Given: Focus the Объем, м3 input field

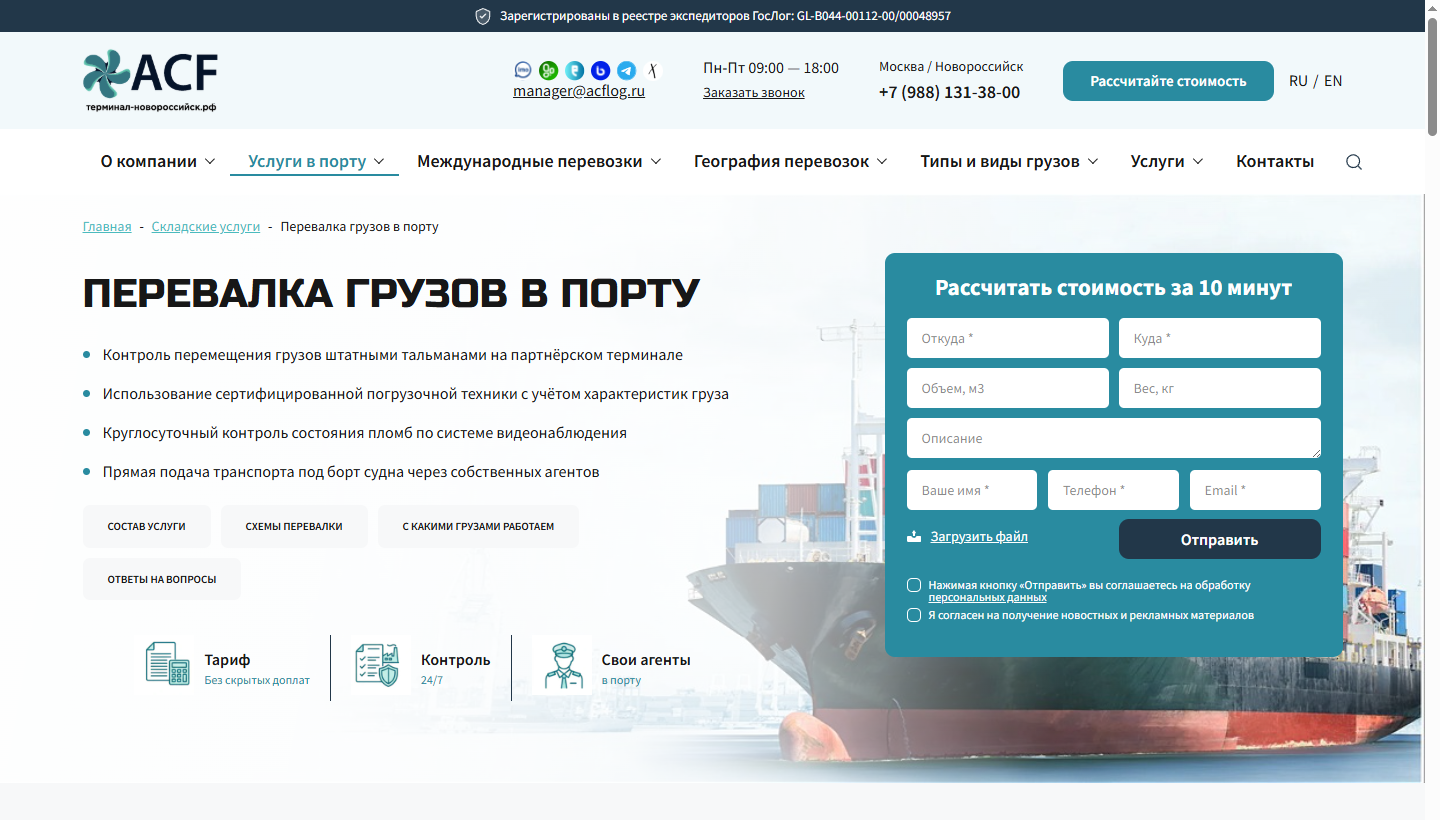Looking at the screenshot, I should pyautogui.click(x=1008, y=388).
